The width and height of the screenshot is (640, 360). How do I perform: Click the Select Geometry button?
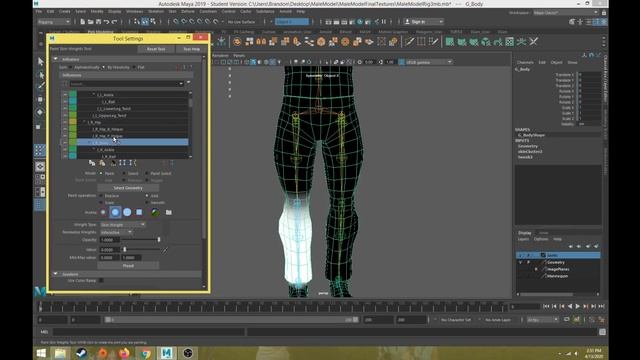point(128,188)
